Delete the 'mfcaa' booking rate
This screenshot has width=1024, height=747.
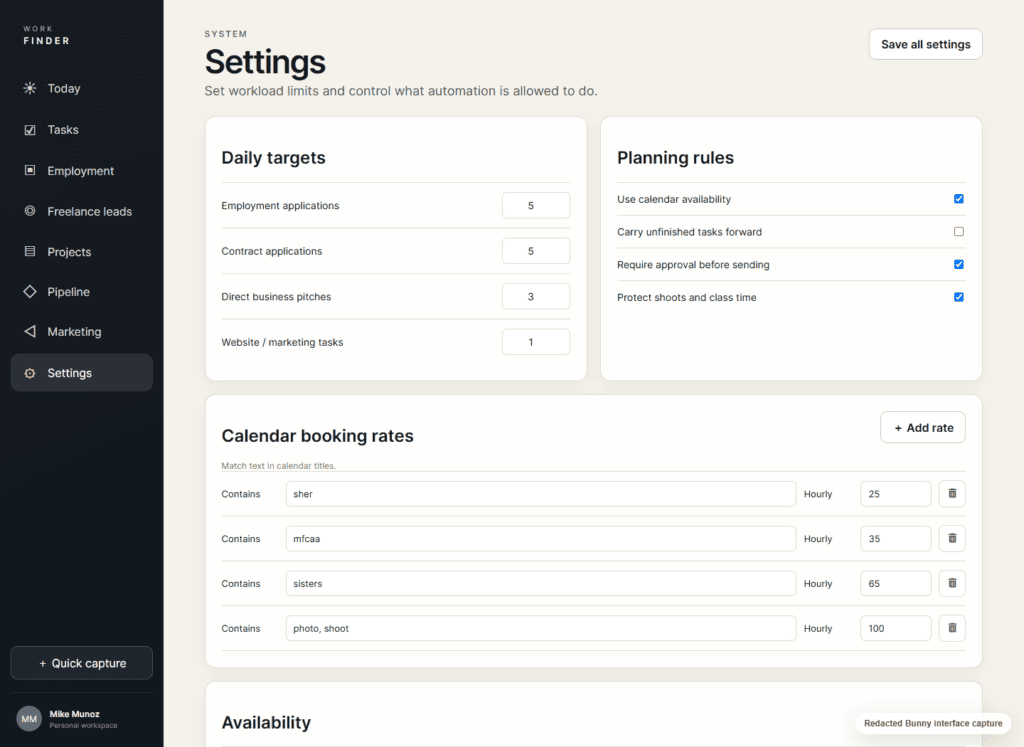(952, 539)
